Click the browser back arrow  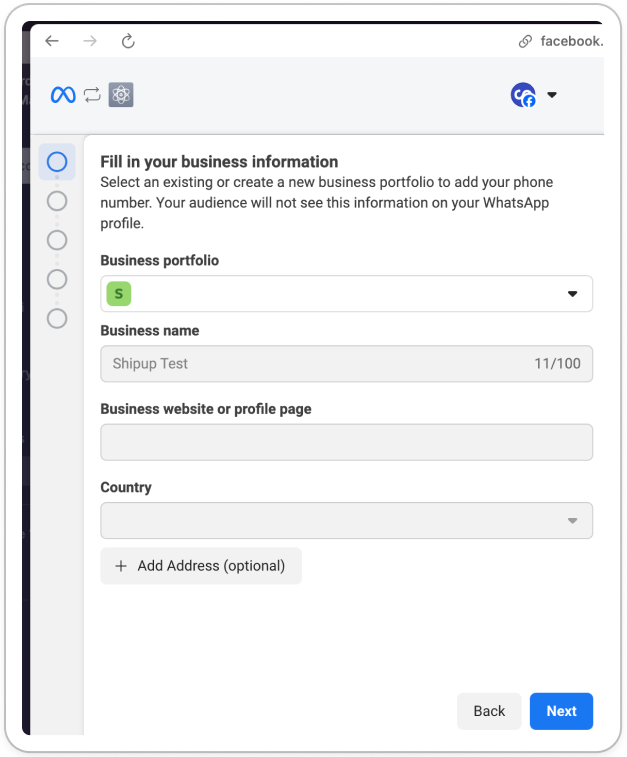pyautogui.click(x=52, y=41)
